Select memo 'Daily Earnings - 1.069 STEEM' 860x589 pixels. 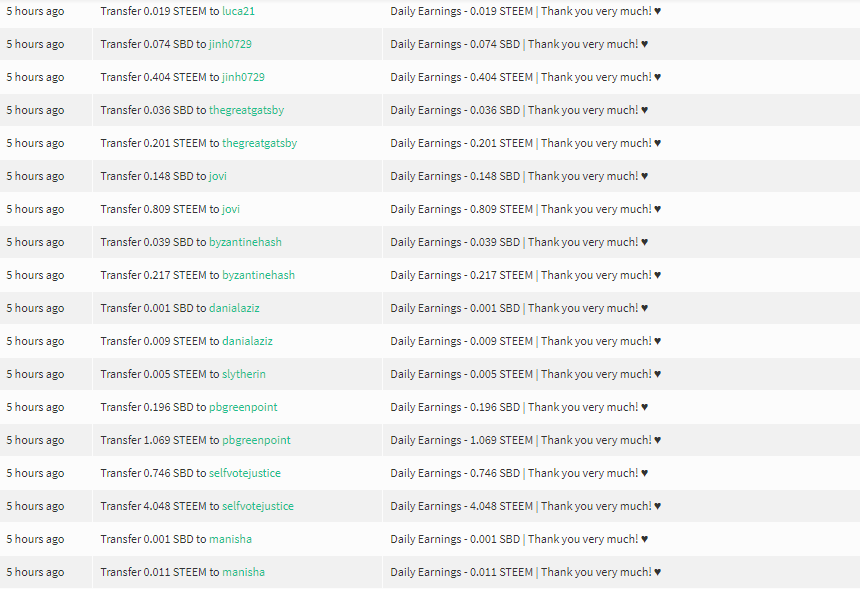click(x=461, y=440)
